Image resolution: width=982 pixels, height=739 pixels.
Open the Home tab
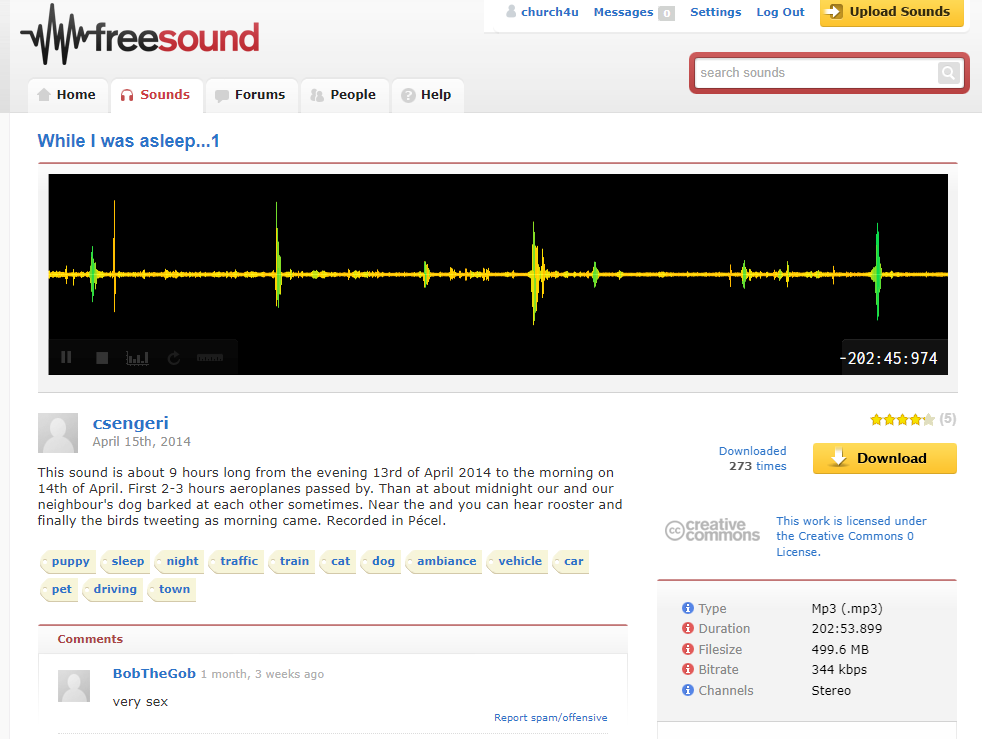point(67,95)
